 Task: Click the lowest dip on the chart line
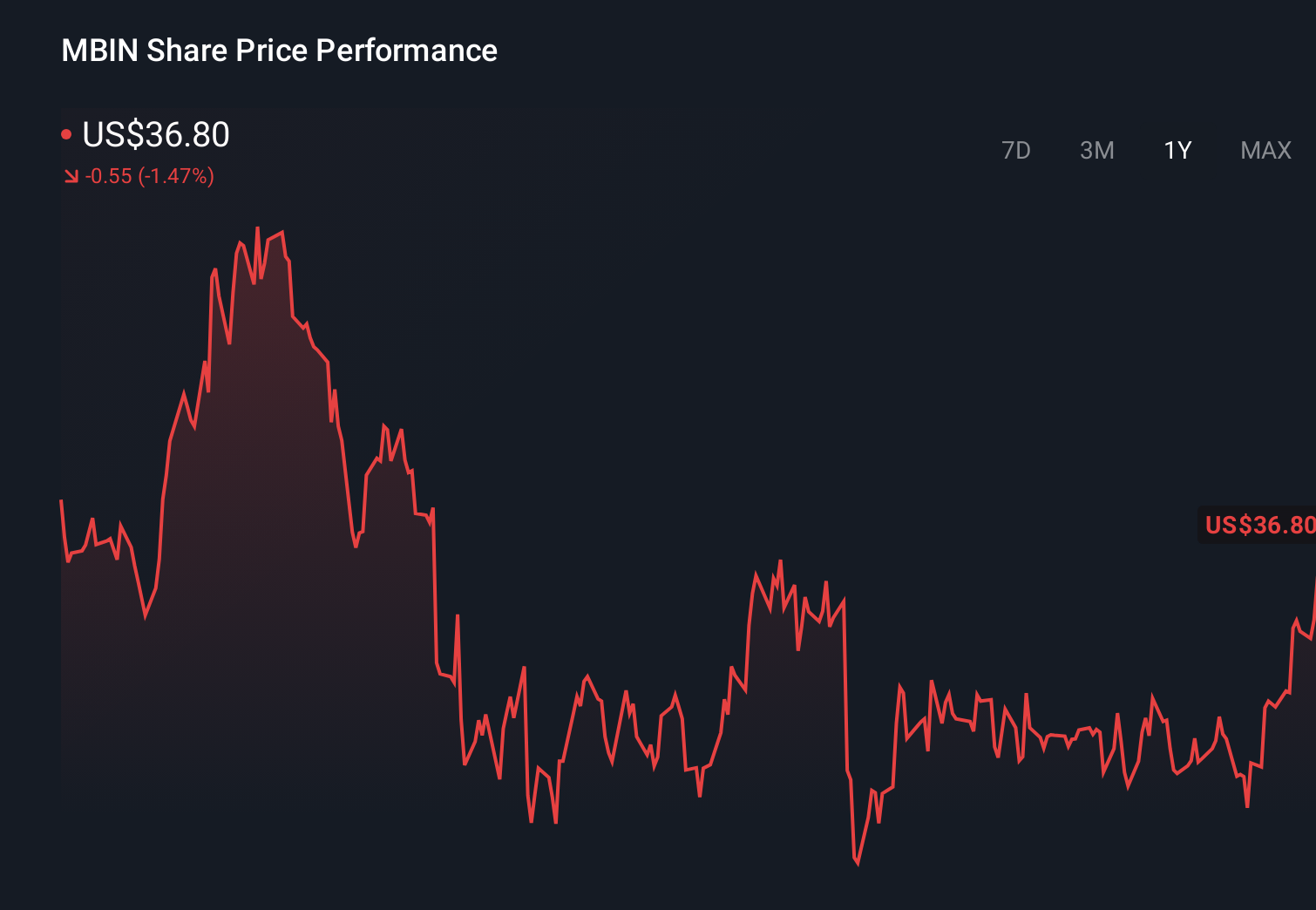point(857,865)
